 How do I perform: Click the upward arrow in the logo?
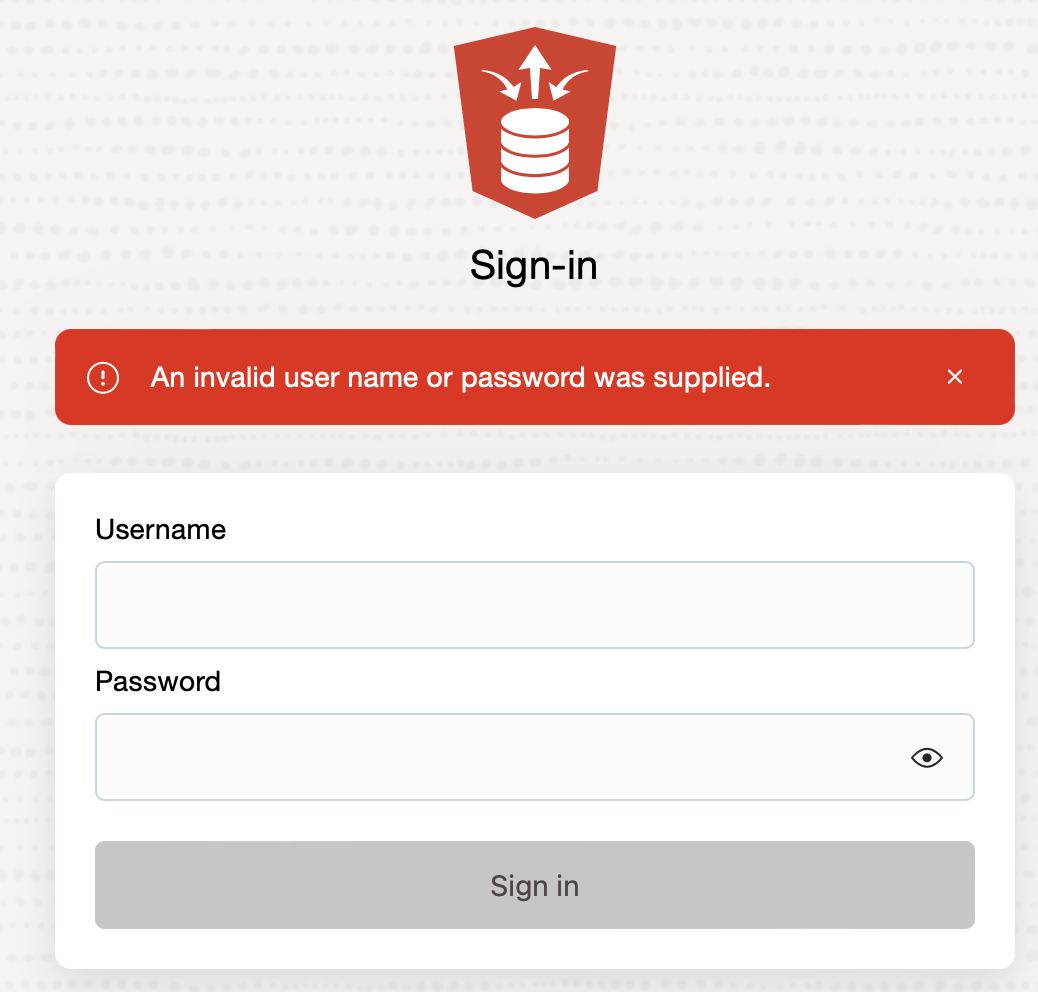[535, 72]
